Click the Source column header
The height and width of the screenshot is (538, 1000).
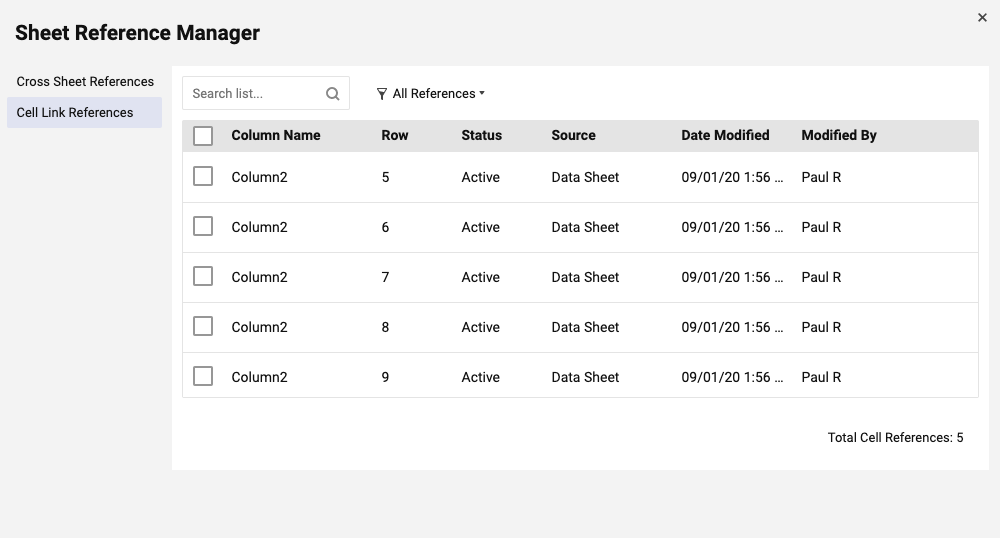click(x=573, y=136)
